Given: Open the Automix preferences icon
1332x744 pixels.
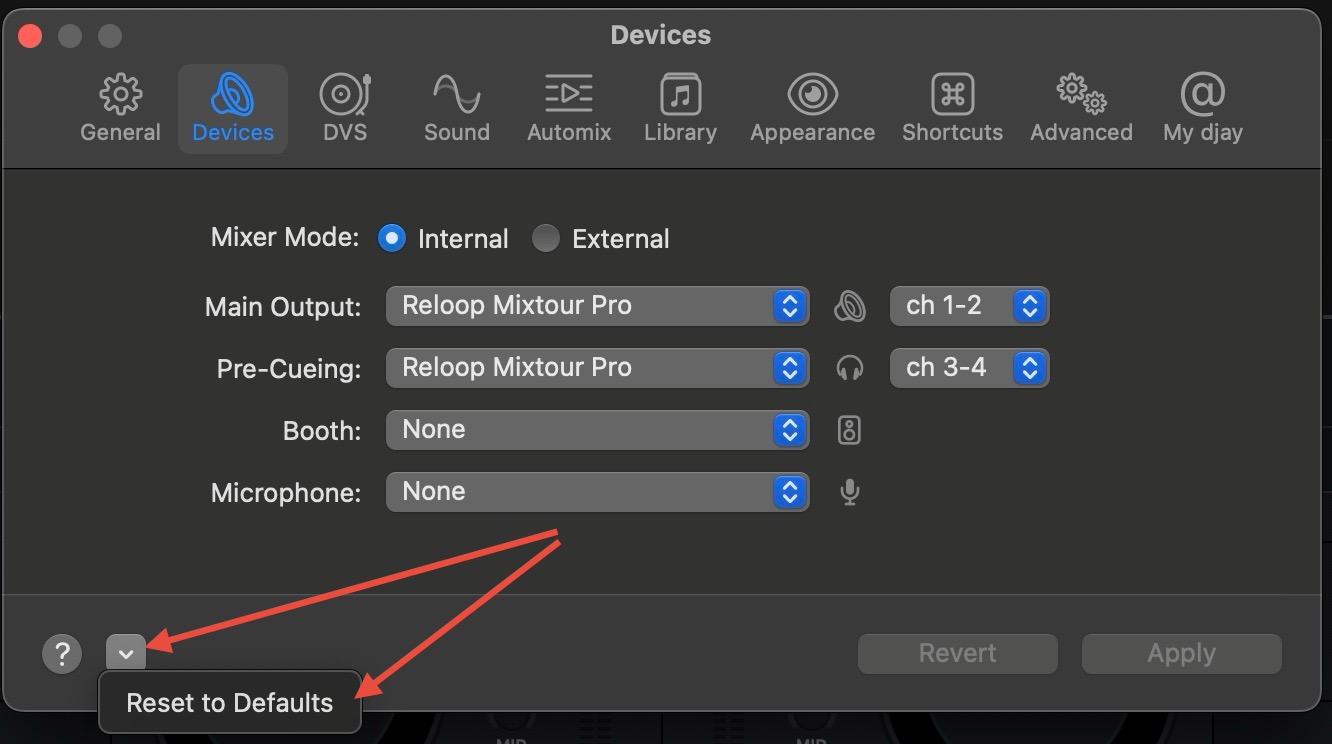Looking at the screenshot, I should click(569, 95).
